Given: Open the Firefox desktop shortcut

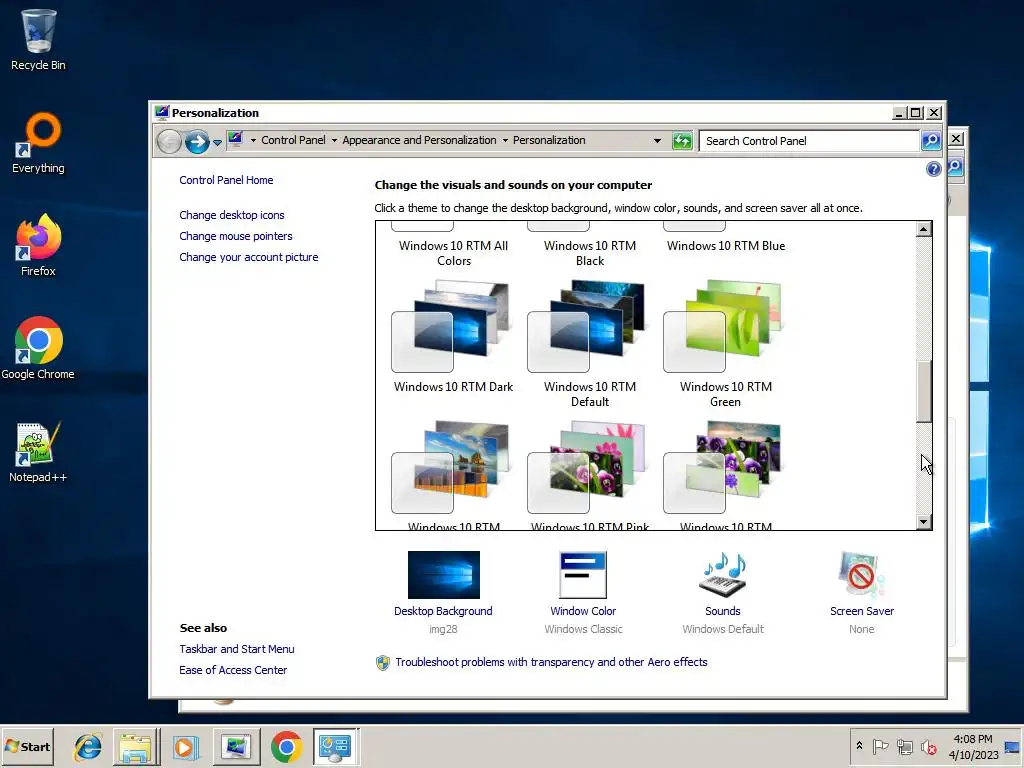Looking at the screenshot, I should pyautogui.click(x=38, y=246).
